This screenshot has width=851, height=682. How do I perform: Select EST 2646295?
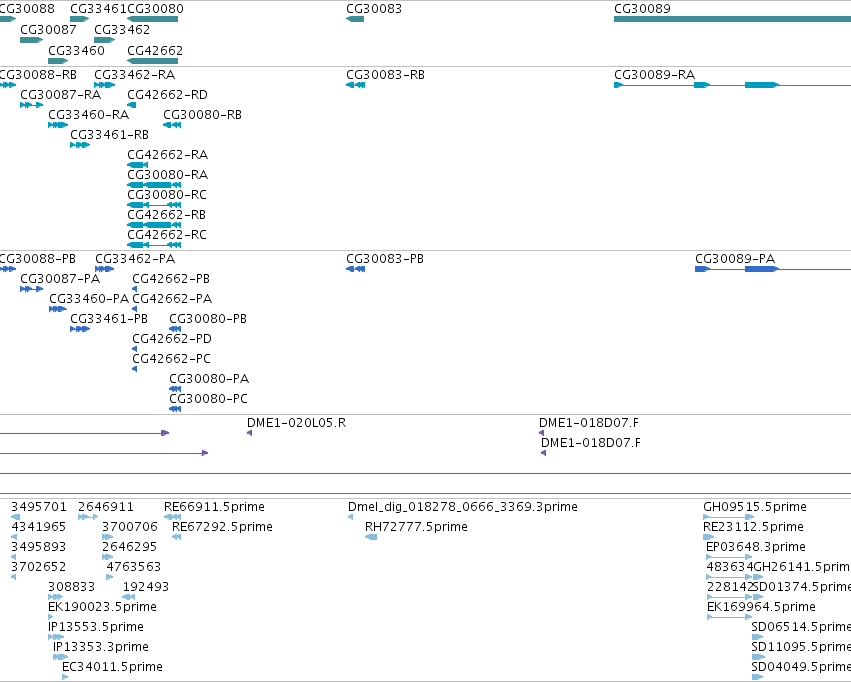point(107,557)
